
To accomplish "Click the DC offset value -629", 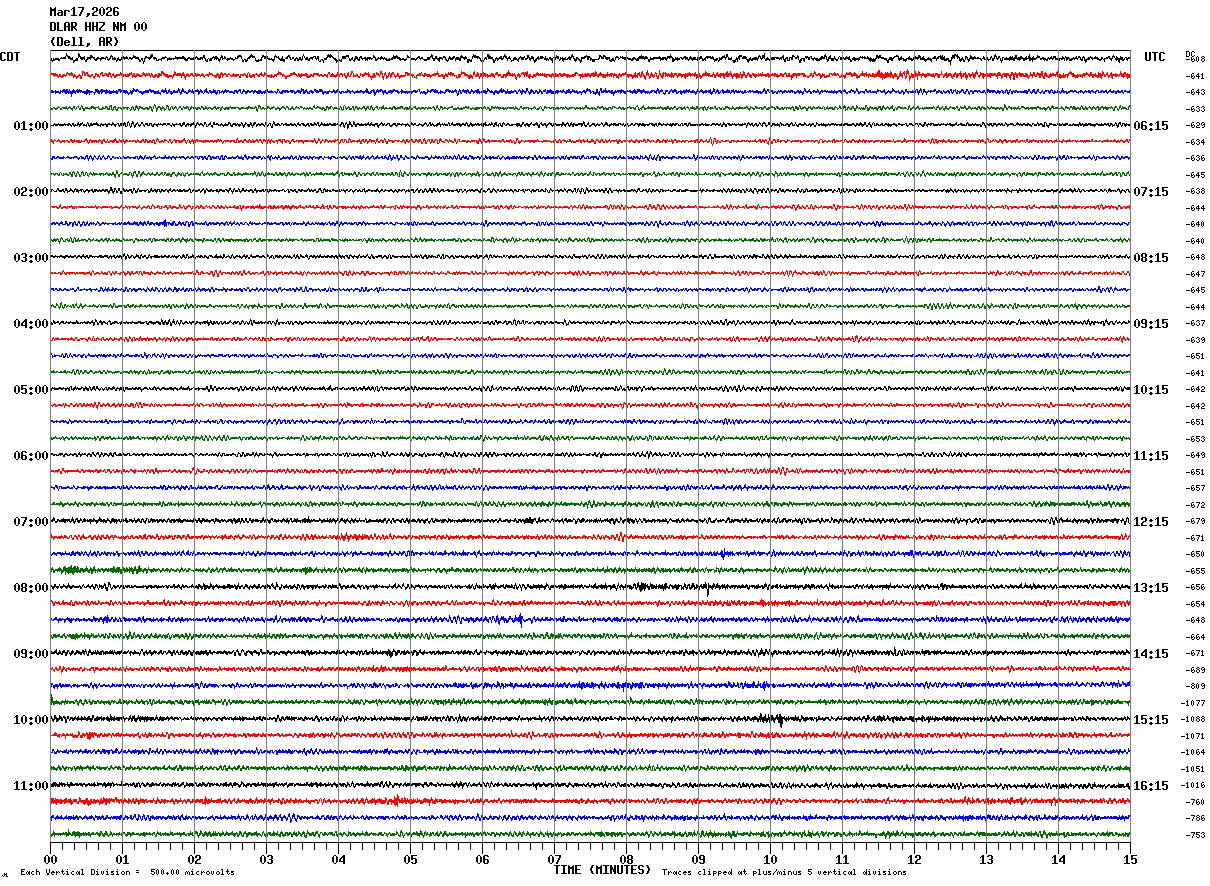I will point(1195,125).
